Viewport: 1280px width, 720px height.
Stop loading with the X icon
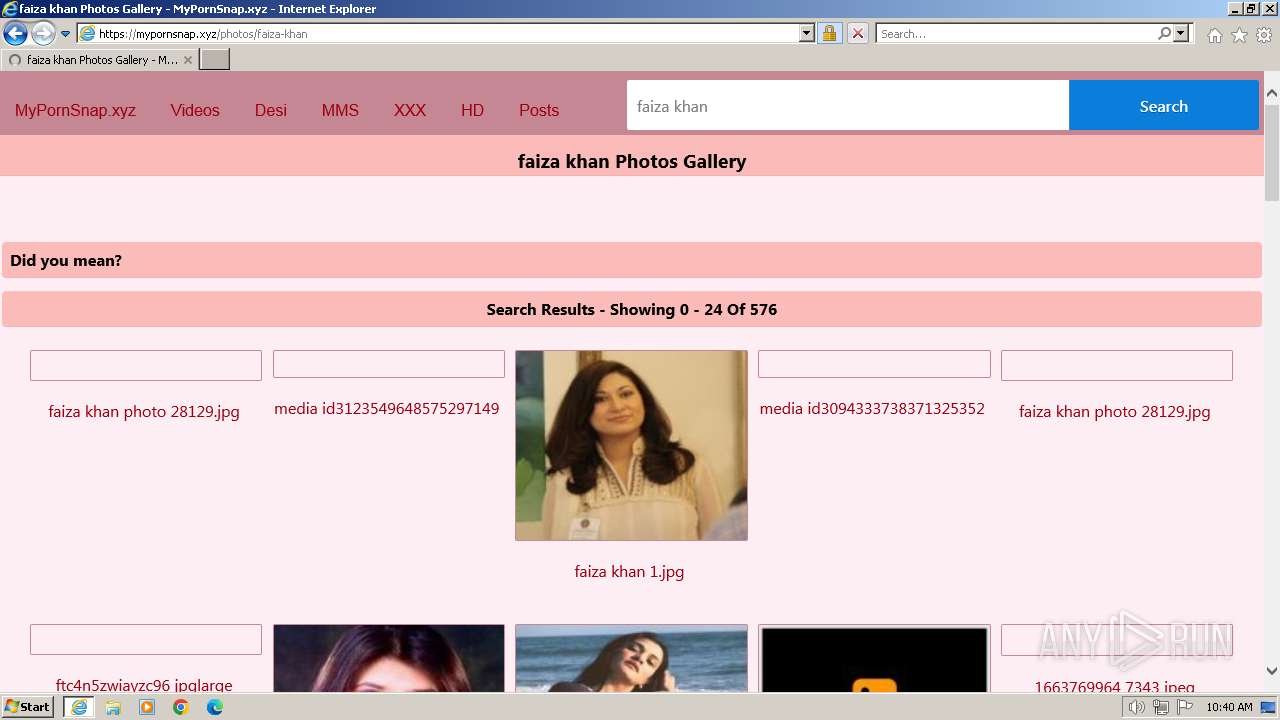pos(858,33)
